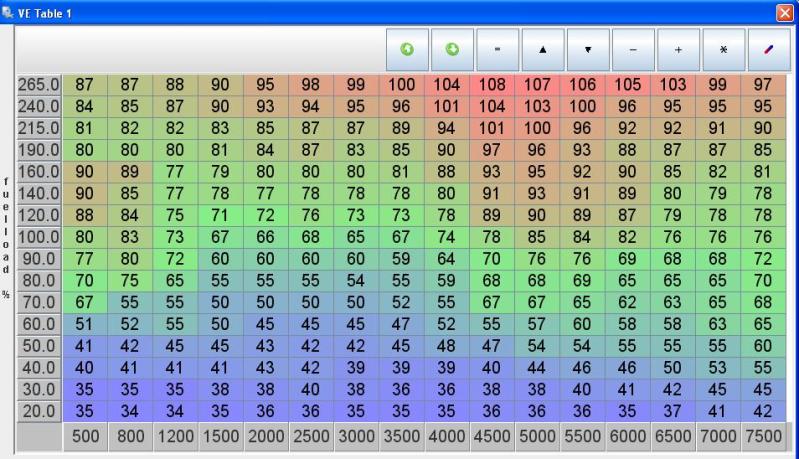The width and height of the screenshot is (799, 459).
Task: Select cell 108 at 265.0 load, 4500 RPM
Action: [492, 85]
